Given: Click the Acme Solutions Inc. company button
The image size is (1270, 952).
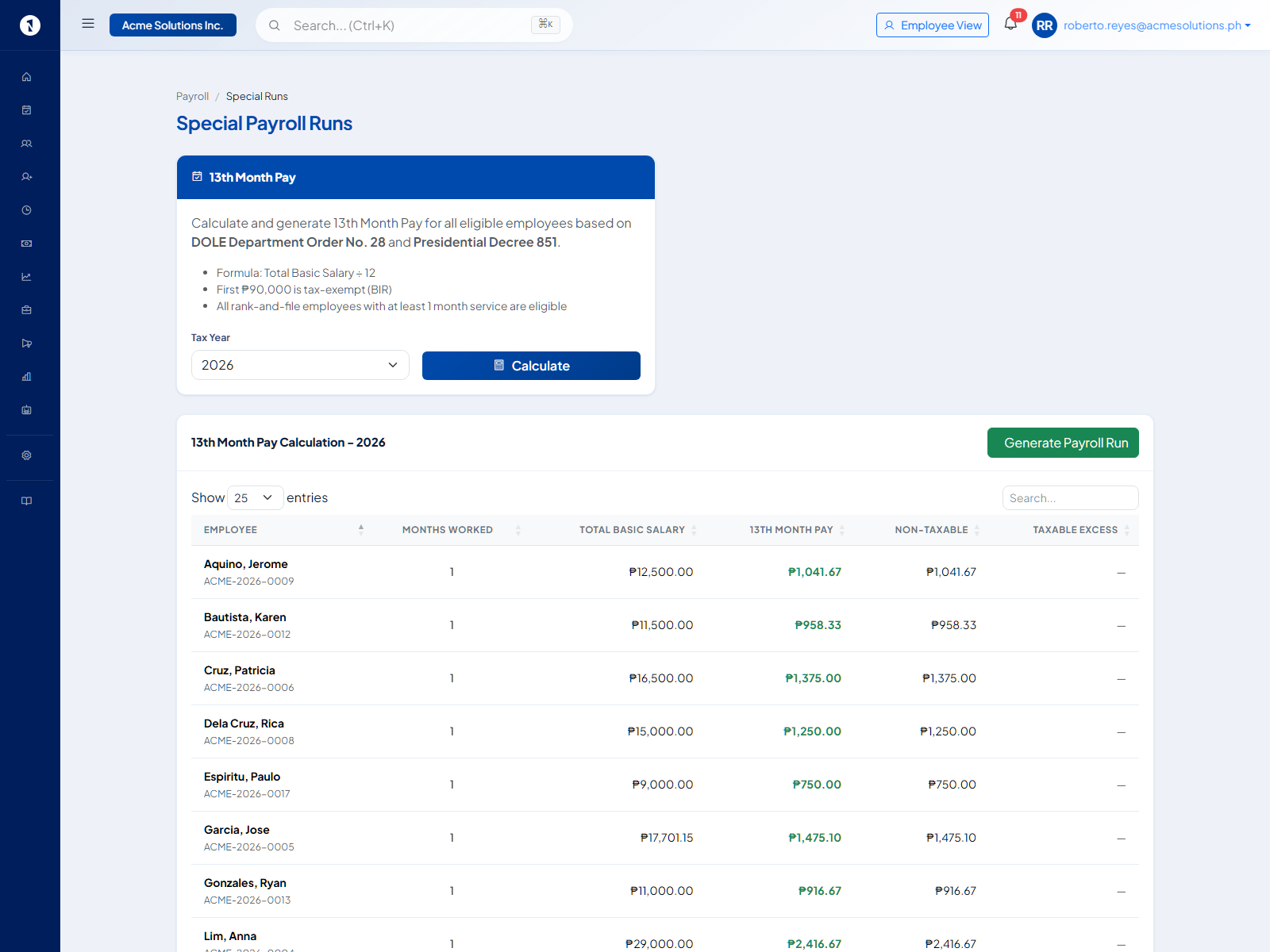Looking at the screenshot, I should tap(173, 25).
